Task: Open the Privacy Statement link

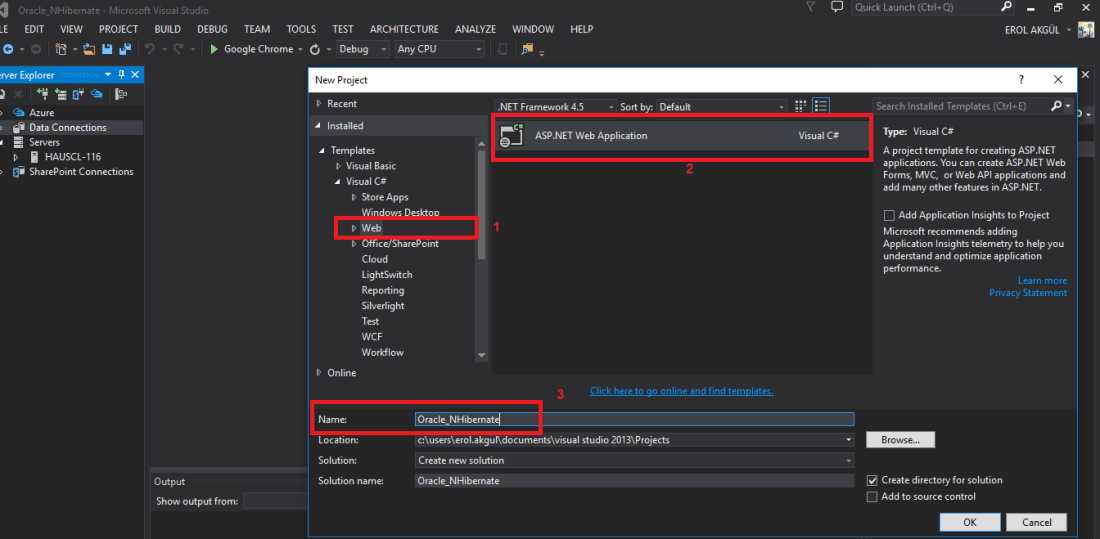Action: (1028, 293)
